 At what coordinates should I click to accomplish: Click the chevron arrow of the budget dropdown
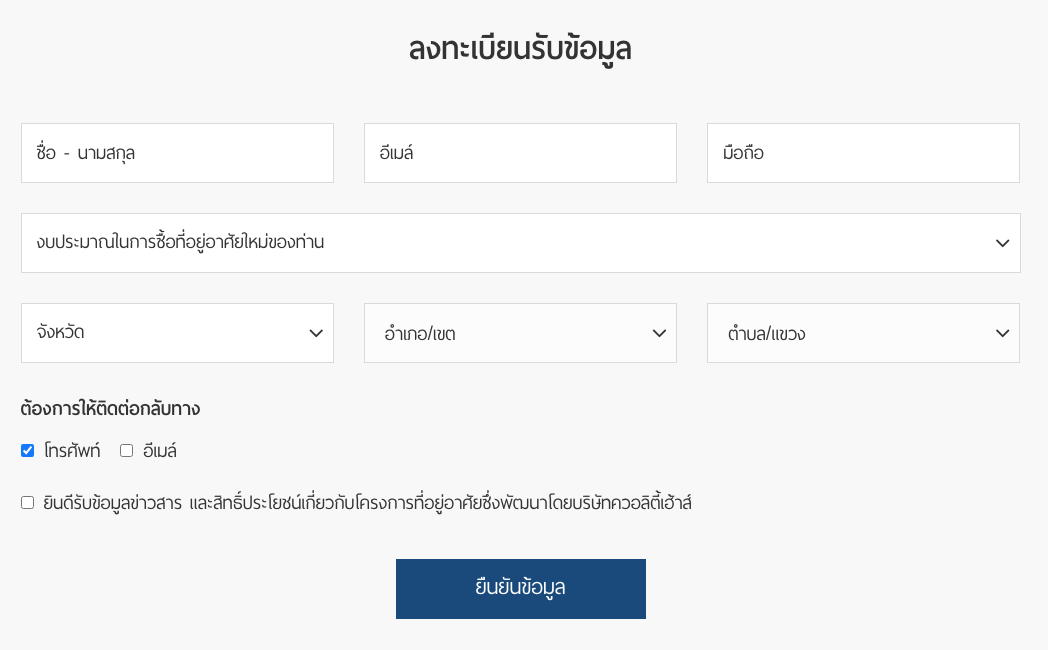(x=1002, y=243)
